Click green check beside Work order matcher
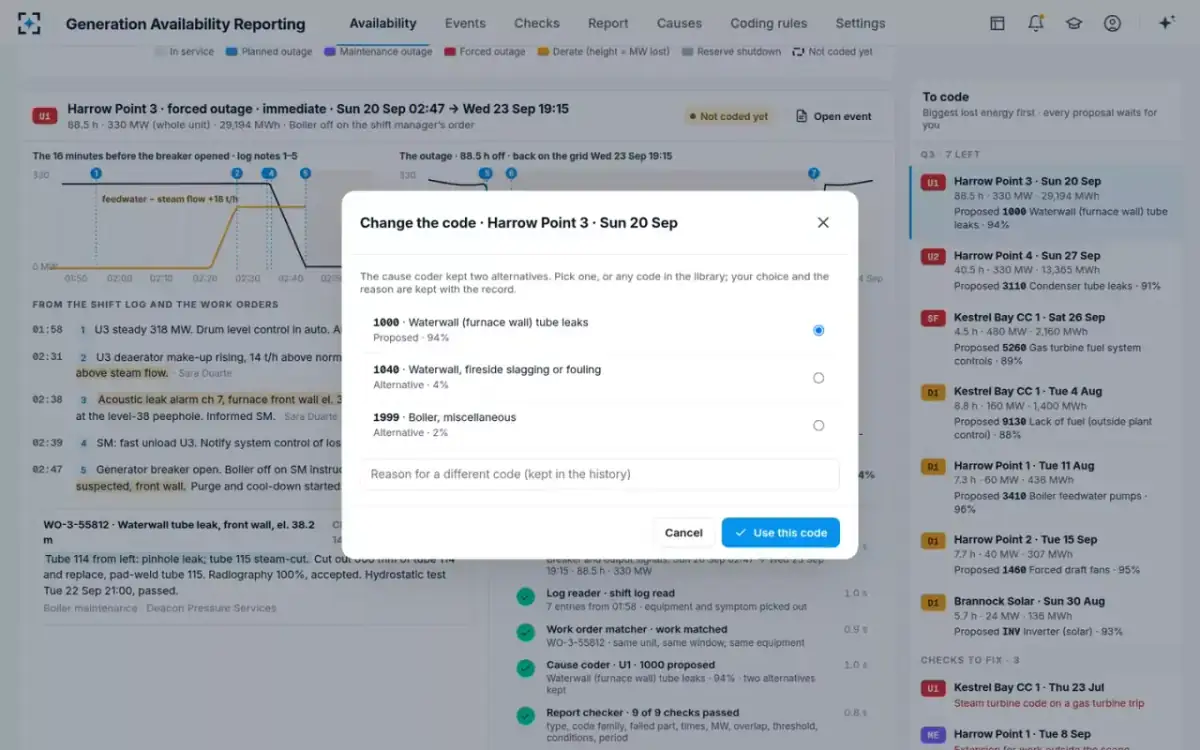This screenshot has height=750, width=1200. [525, 632]
